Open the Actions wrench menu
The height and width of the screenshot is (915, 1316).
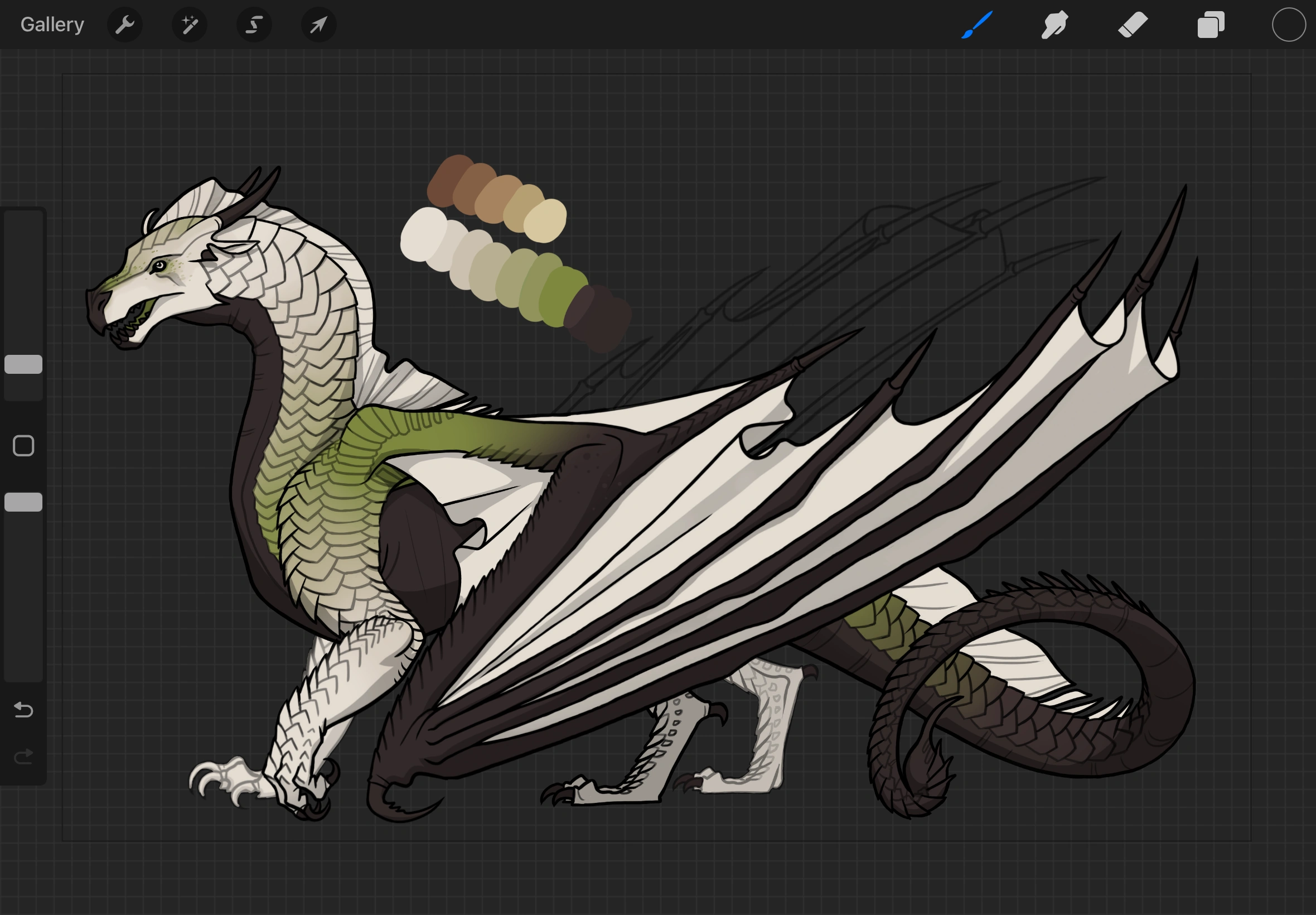click(124, 25)
